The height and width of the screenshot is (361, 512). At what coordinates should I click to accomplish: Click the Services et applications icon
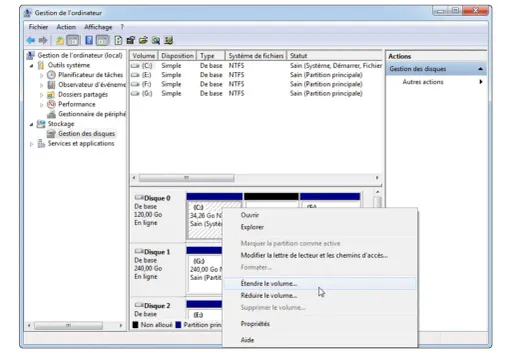[x=41, y=144]
